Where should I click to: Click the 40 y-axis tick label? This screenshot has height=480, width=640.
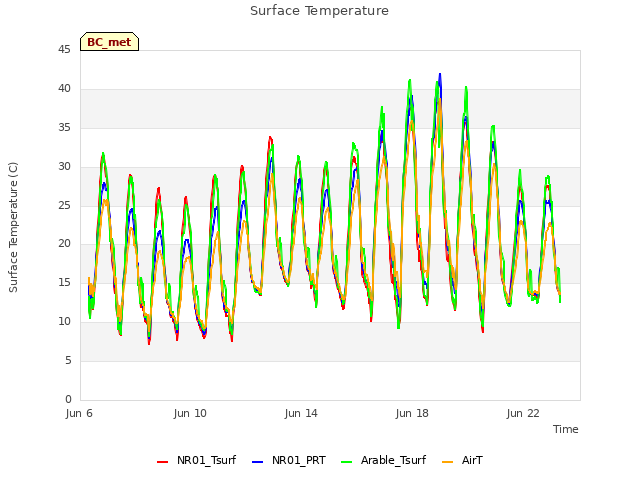click(64, 89)
